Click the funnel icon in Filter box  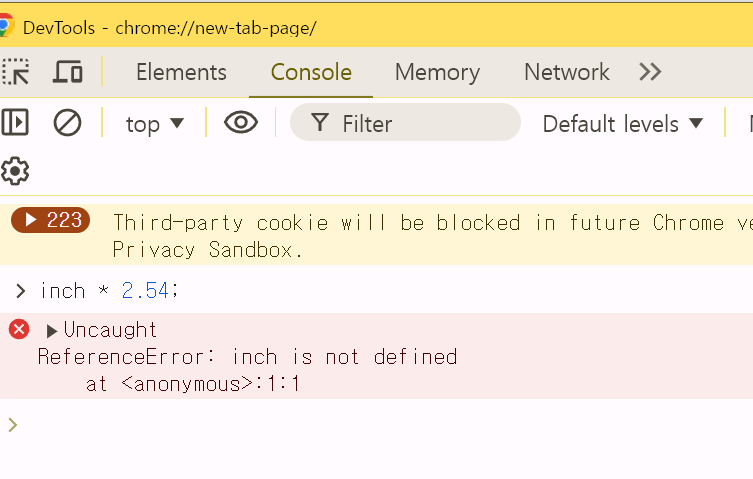(320, 123)
